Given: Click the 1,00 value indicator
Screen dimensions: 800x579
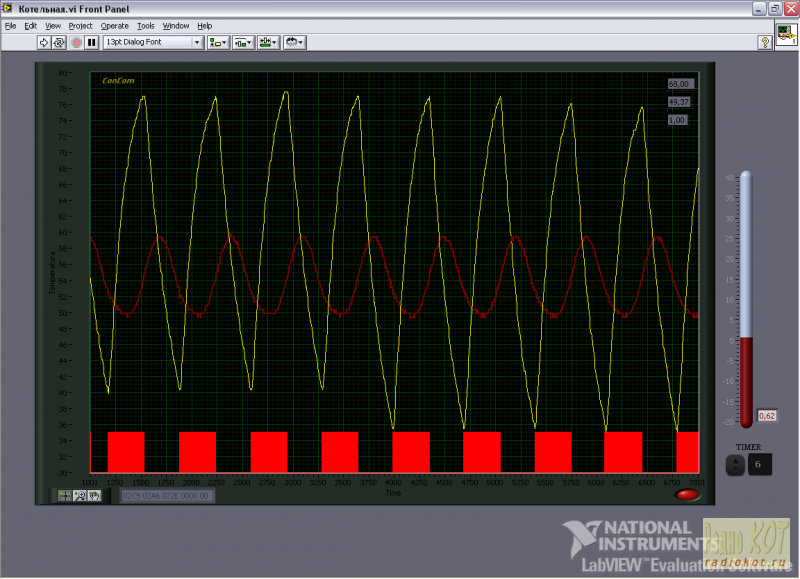Looking at the screenshot, I should 677,120.
